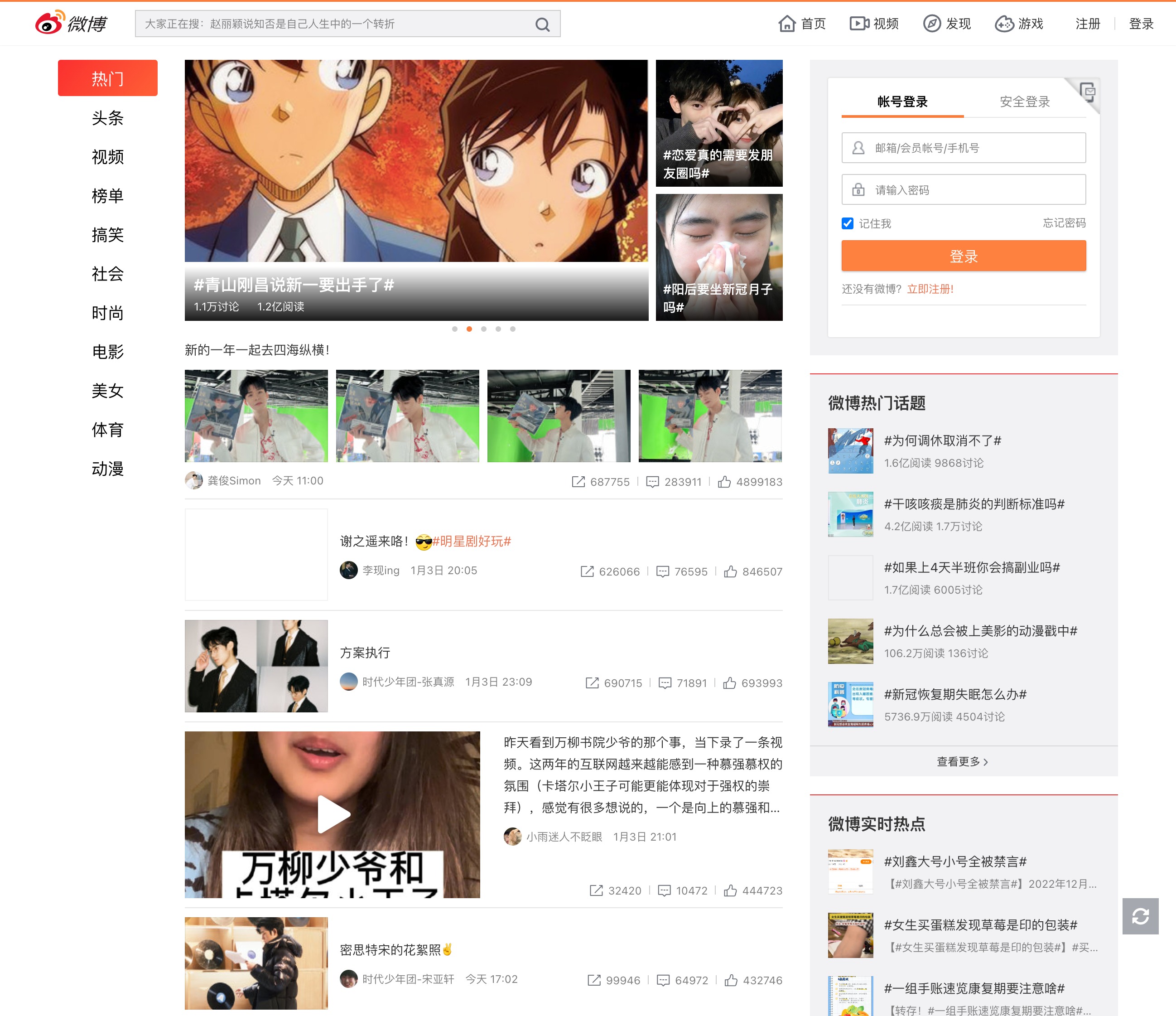The height and width of the screenshot is (1016, 1176).
Task: Open #青山刚昌说新一要出手了# banner
Action: point(416,190)
